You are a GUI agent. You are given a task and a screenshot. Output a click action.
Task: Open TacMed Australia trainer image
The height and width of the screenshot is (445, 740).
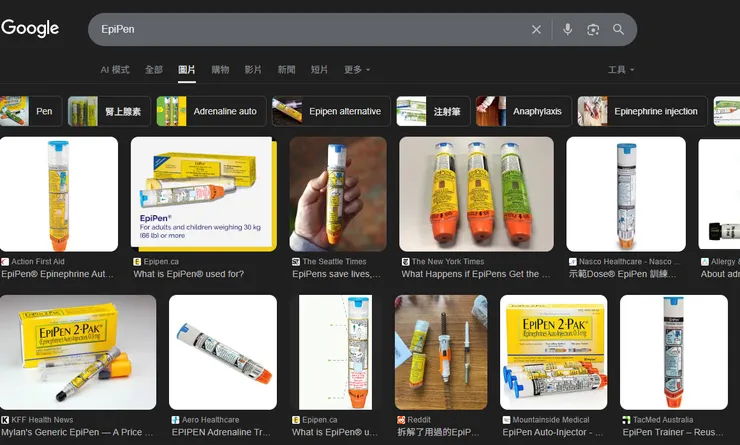[673, 352]
